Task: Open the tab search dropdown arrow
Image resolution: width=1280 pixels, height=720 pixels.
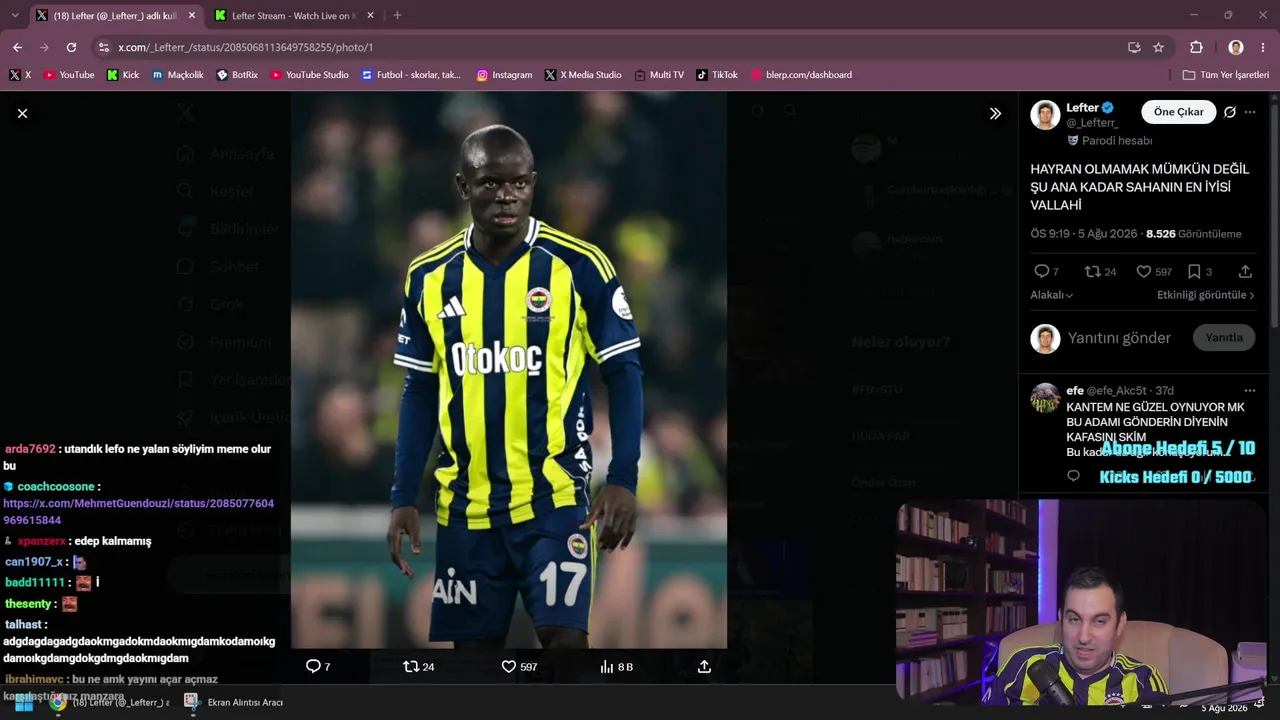Action: pos(17,16)
